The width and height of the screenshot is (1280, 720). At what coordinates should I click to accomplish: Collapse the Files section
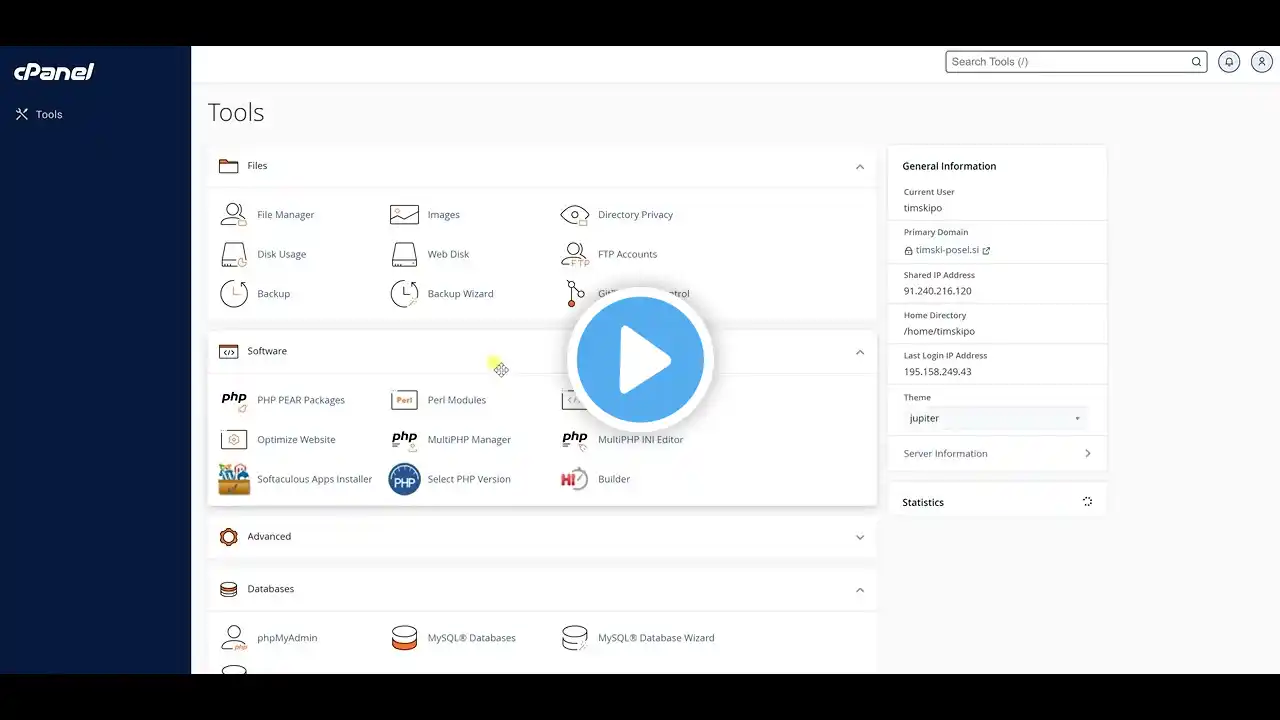coord(860,167)
